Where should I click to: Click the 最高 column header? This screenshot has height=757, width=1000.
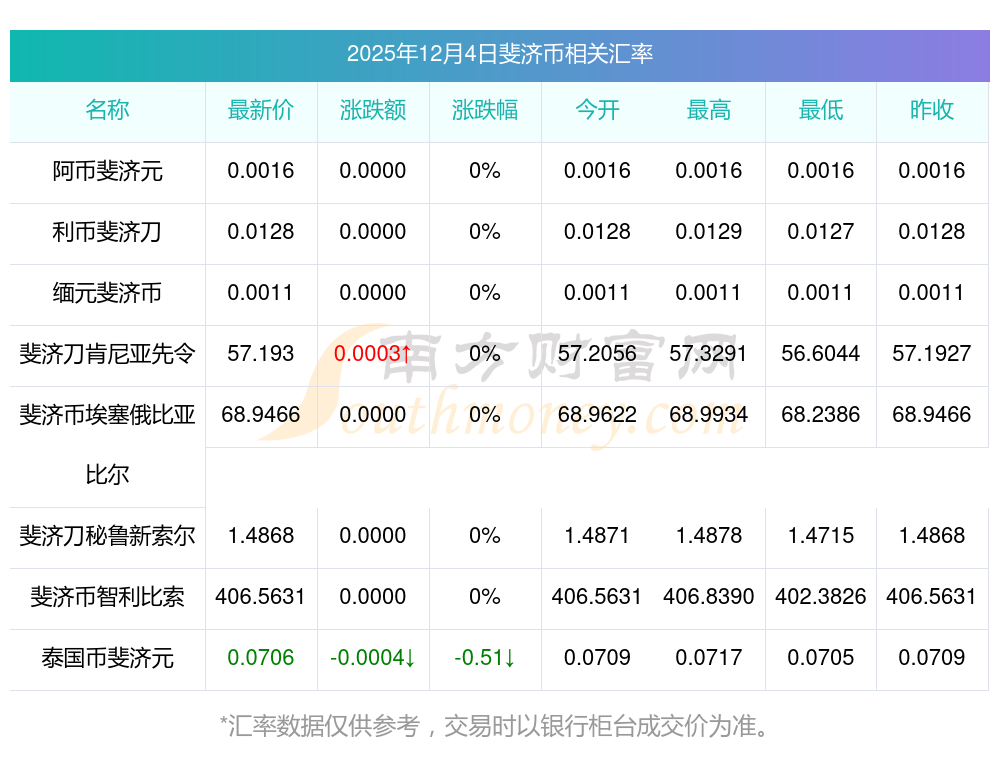(x=709, y=110)
